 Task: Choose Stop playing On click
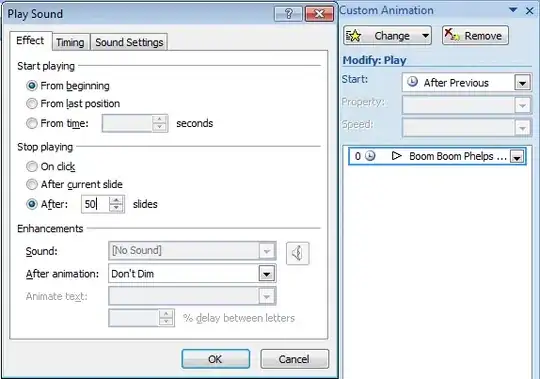click(x=32, y=167)
